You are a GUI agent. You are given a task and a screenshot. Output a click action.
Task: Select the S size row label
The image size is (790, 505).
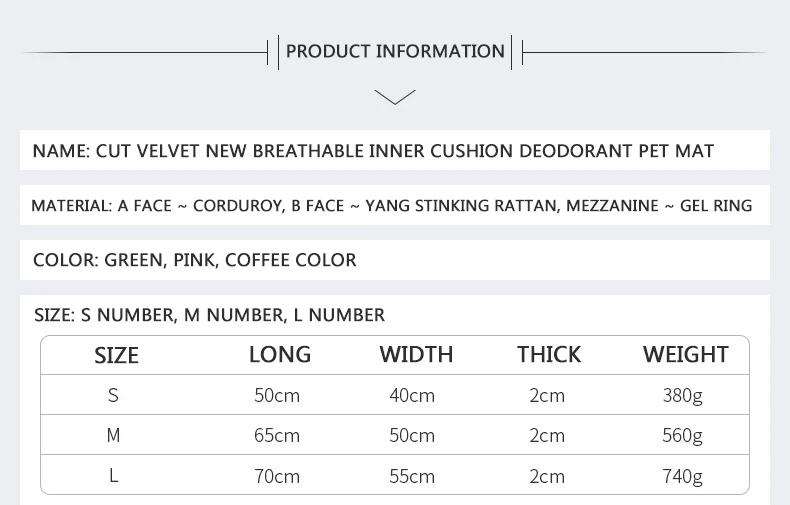click(113, 395)
